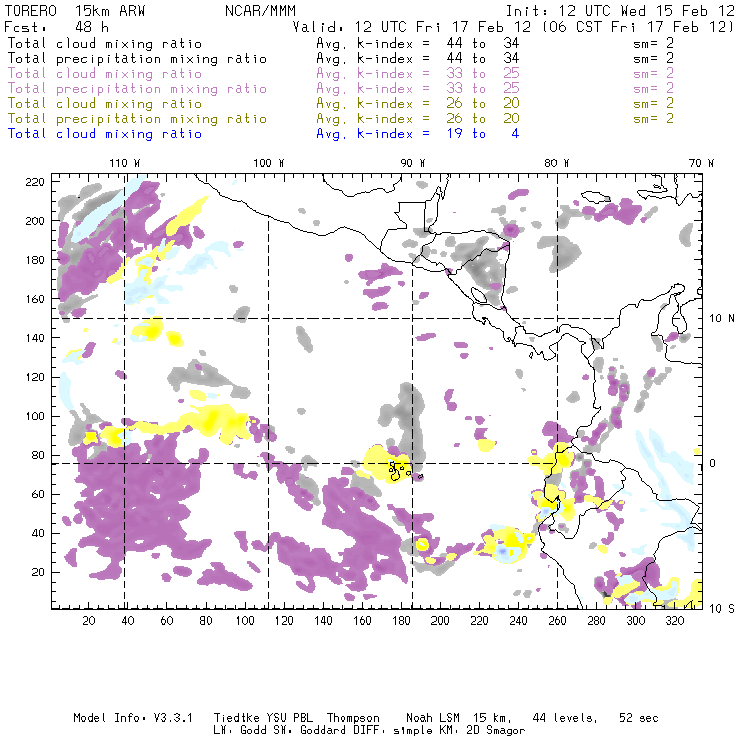Viewport: 740px width, 740px height.
Task: Click the "240" bottom axis tick label
Action: tap(518, 621)
